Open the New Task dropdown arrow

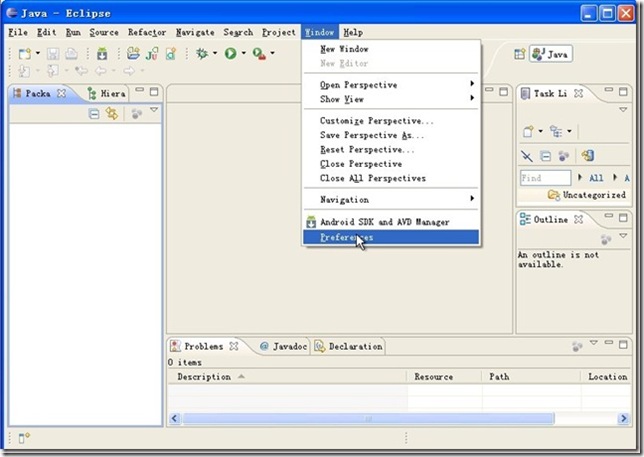tap(540, 131)
